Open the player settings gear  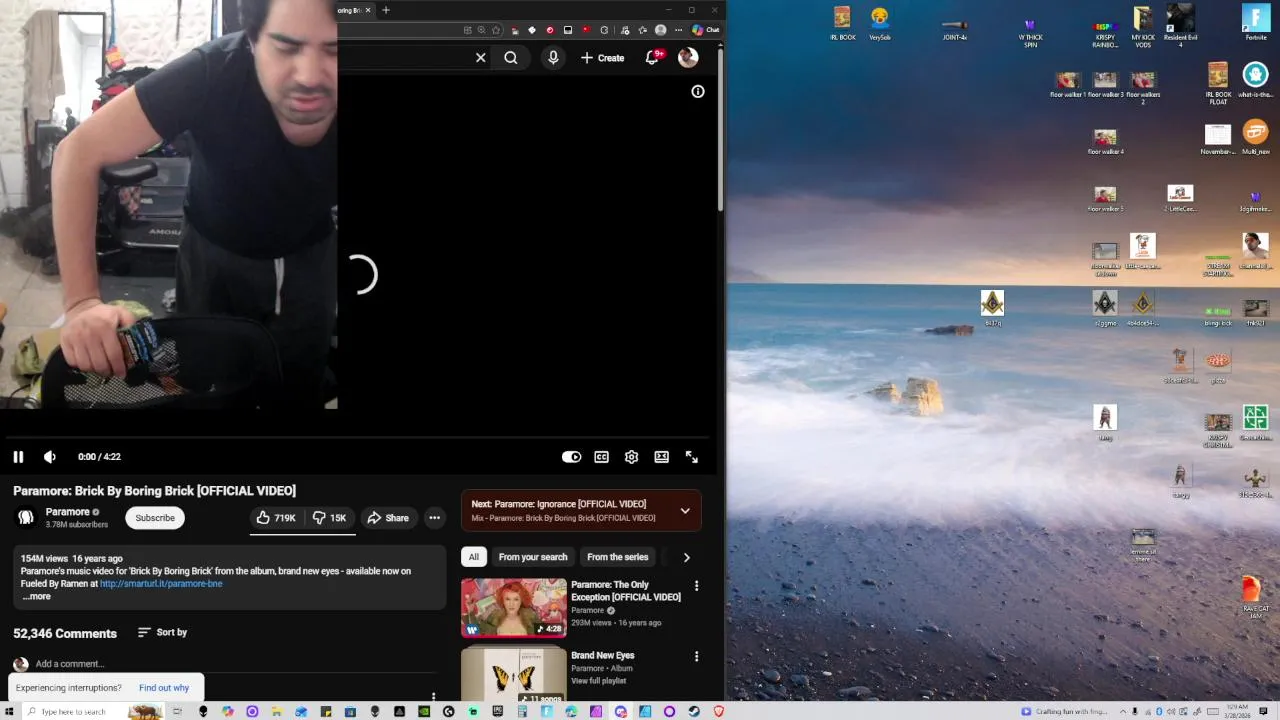[631, 457]
